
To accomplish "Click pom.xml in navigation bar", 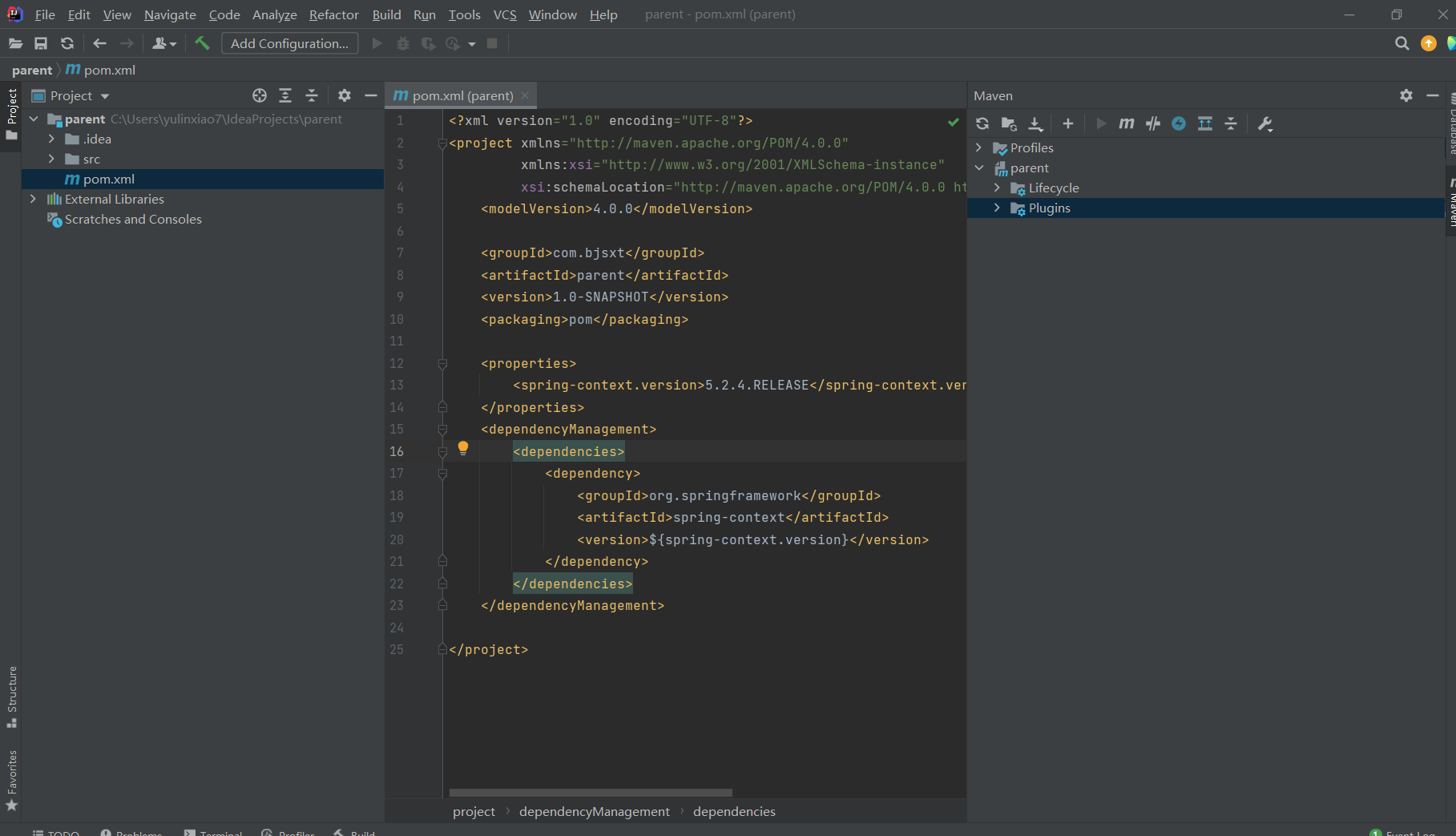I will [101, 71].
